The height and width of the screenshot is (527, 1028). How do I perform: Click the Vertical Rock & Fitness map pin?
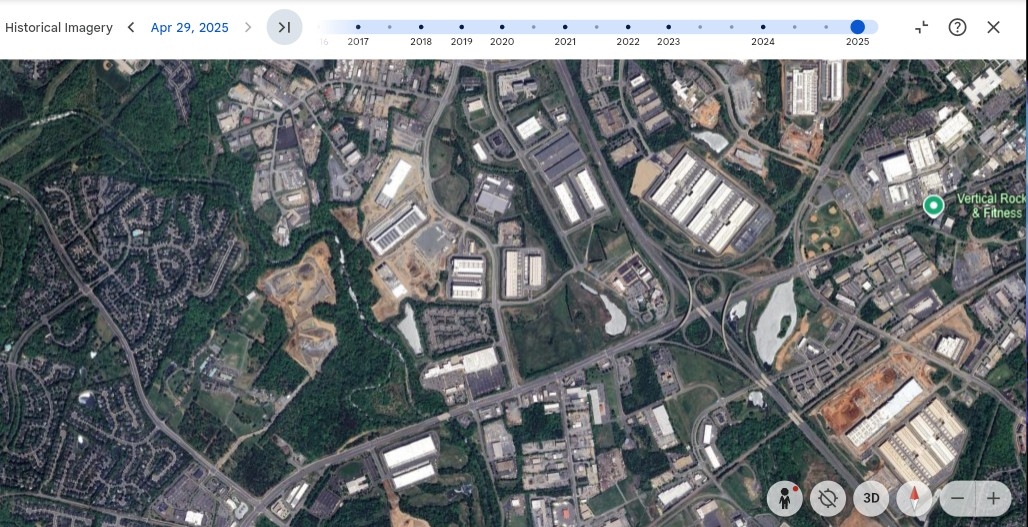tap(933, 205)
